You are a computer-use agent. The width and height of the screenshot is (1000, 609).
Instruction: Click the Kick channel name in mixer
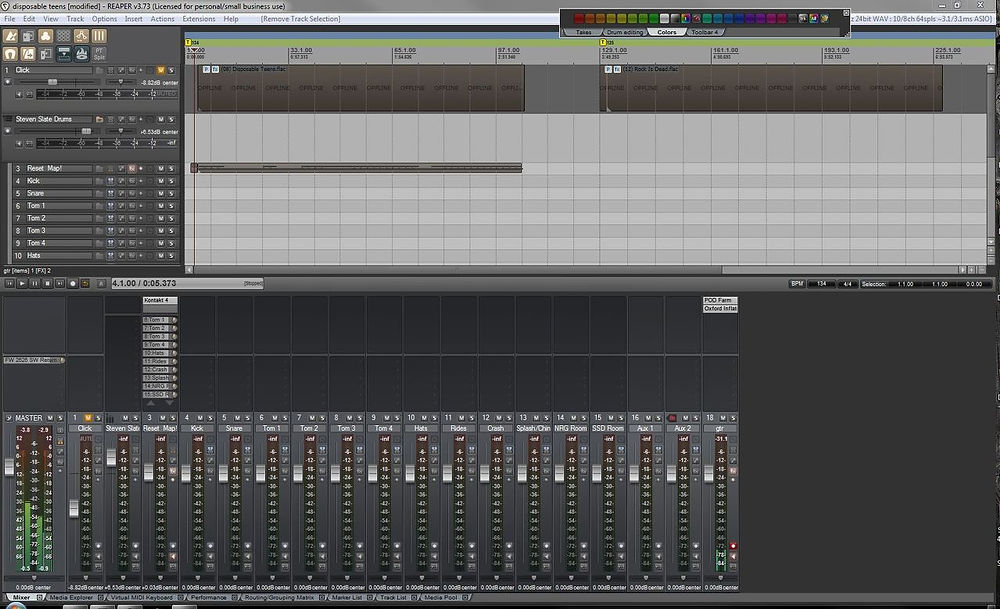coord(198,429)
